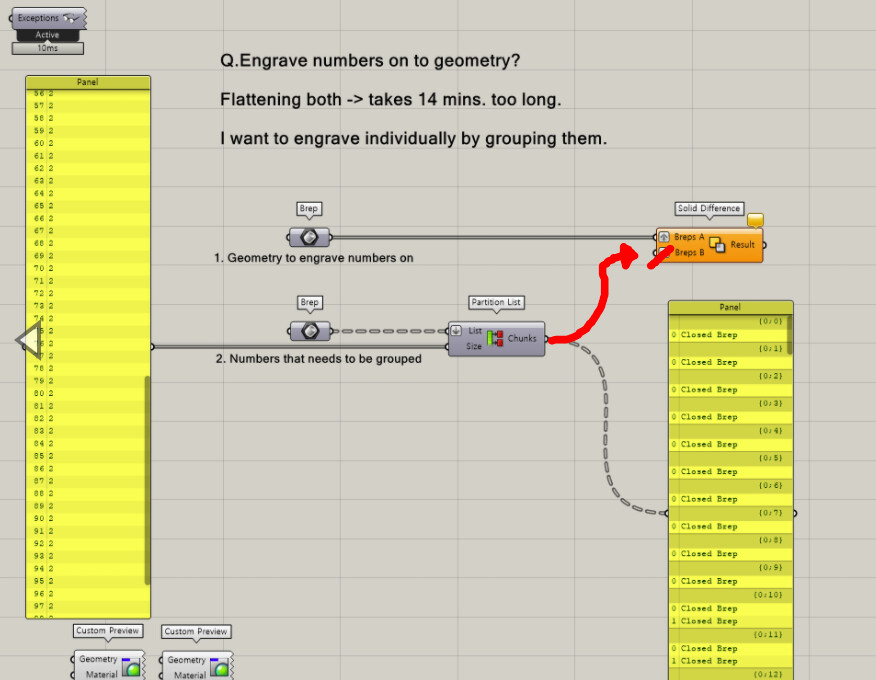Select the Partition List component icon
This screenshot has width=876, height=680.
[495, 337]
